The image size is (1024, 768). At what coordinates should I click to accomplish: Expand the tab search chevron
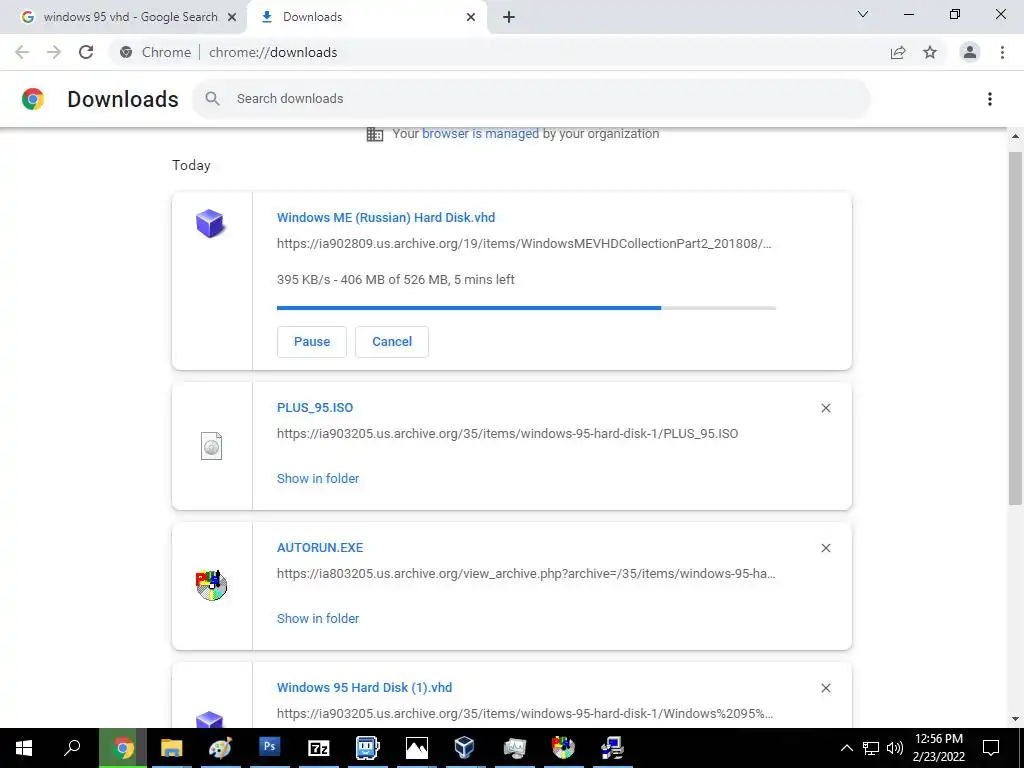click(863, 14)
